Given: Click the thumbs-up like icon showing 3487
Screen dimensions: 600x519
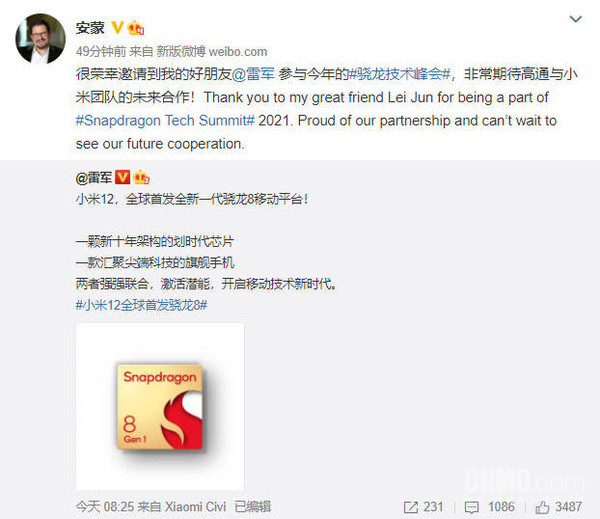Looking at the screenshot, I should pyautogui.click(x=542, y=508).
